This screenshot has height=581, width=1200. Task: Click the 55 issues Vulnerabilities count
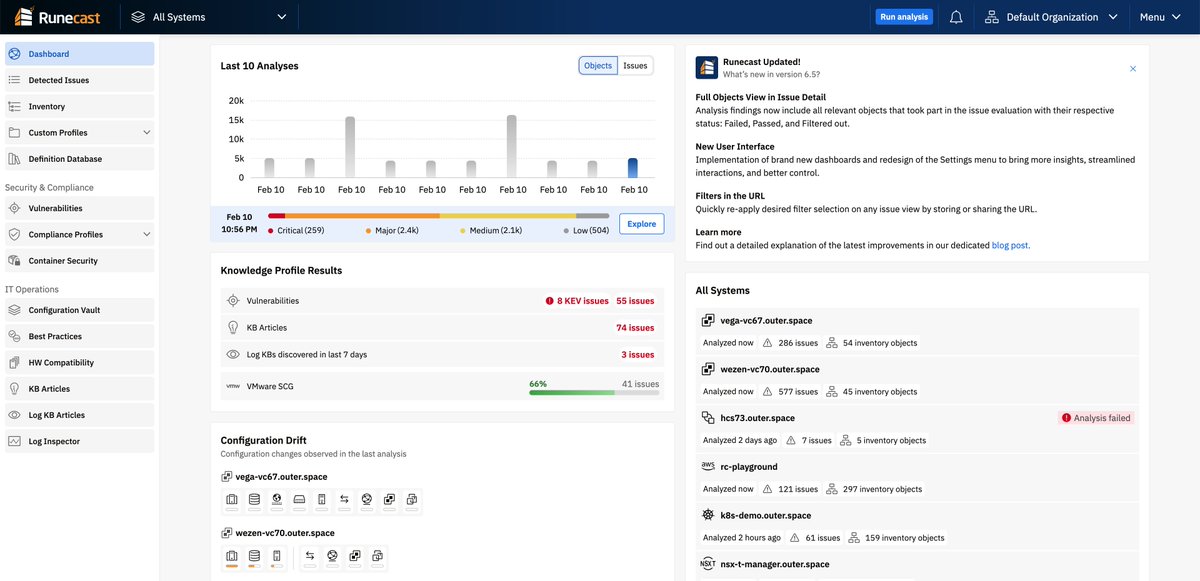pyautogui.click(x=635, y=300)
